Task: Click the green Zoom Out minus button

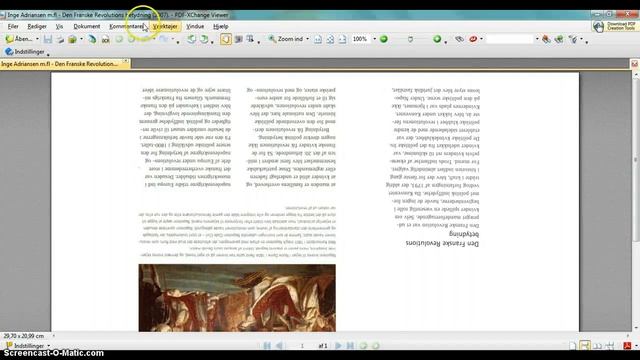Action: [384, 39]
